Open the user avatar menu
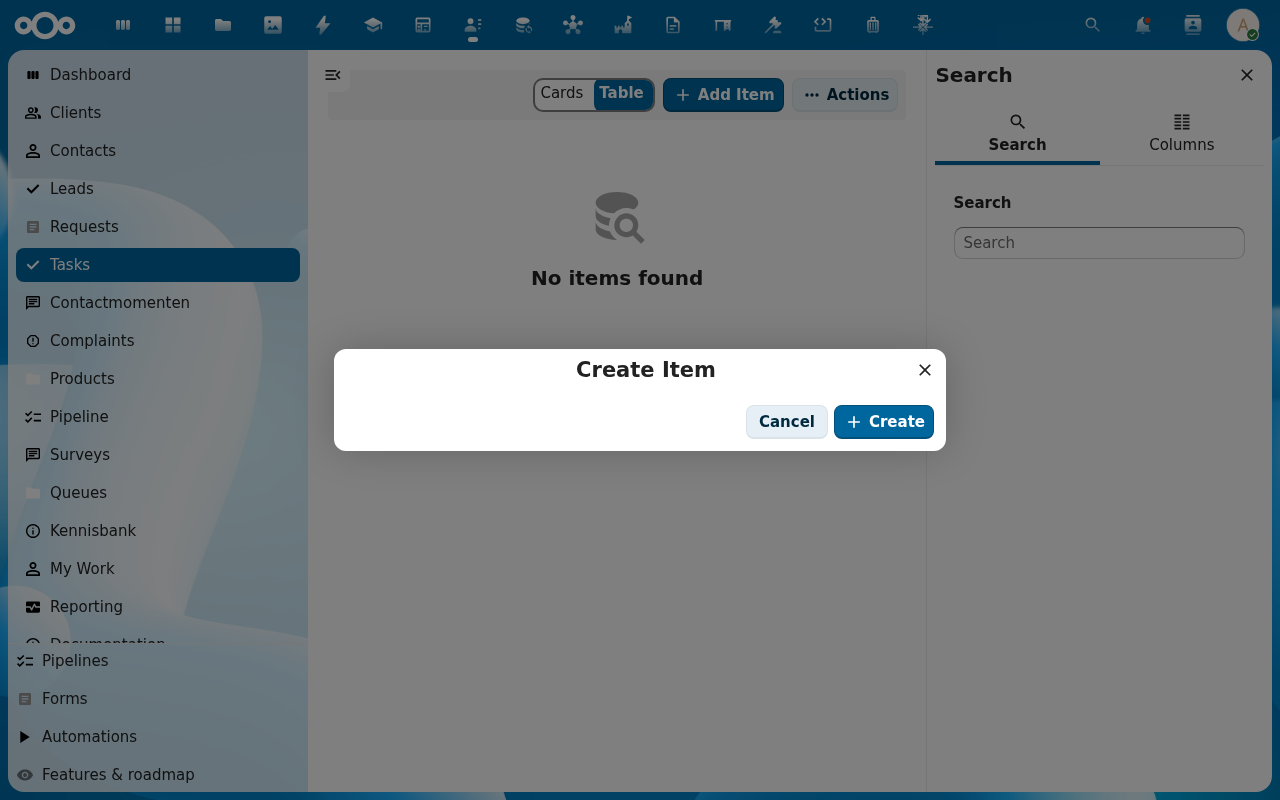The height and width of the screenshot is (800, 1280). tap(1243, 25)
